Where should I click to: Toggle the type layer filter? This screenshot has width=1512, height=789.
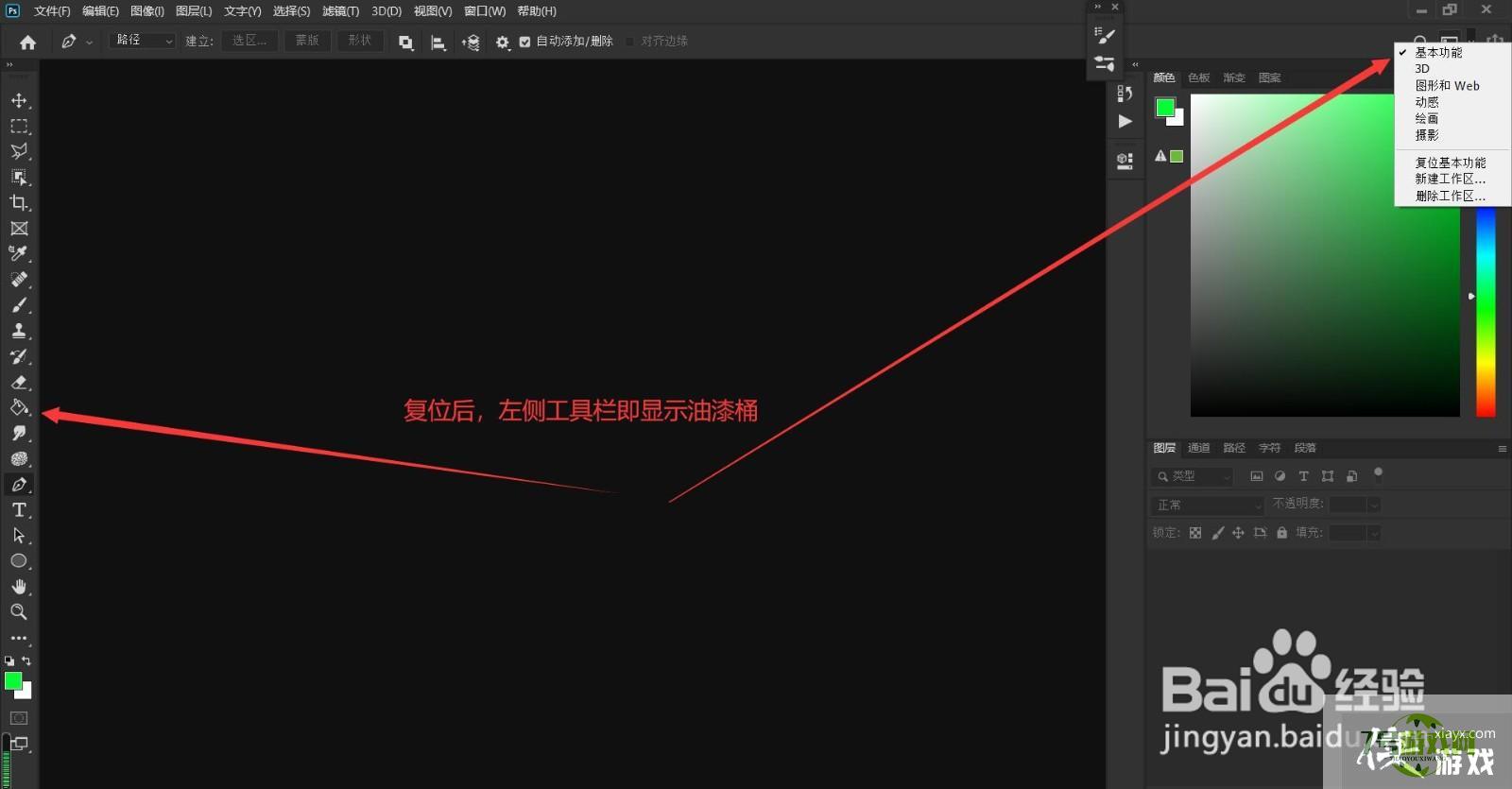1303,476
